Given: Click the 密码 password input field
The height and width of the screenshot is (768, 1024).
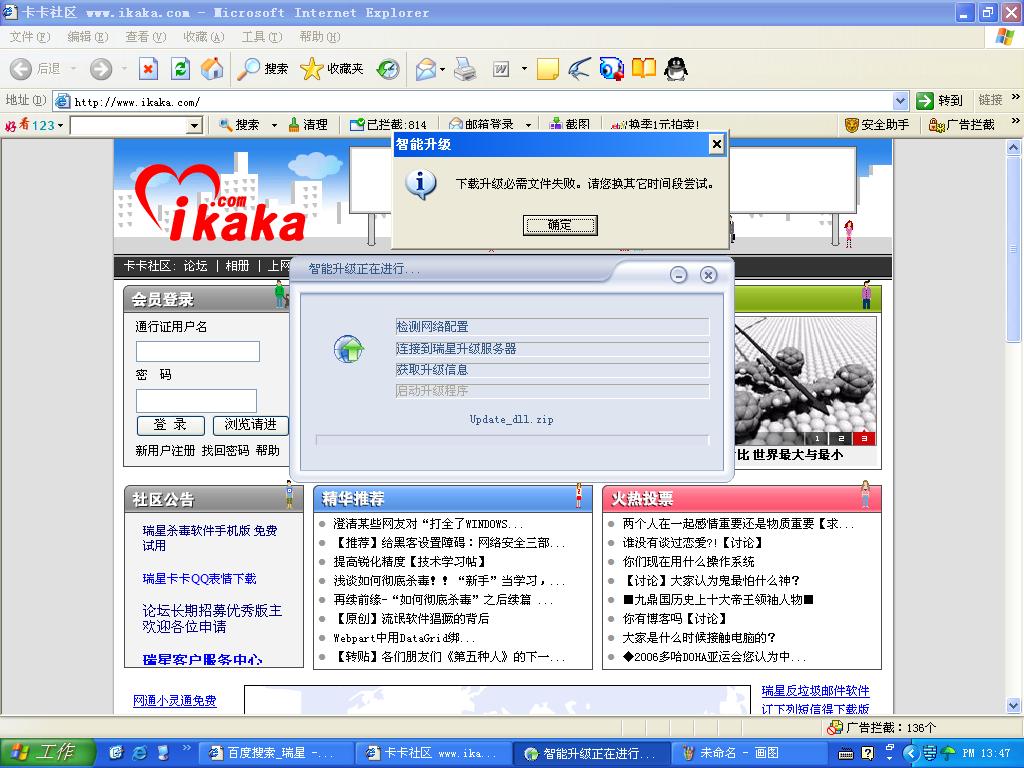Looking at the screenshot, I should pos(196,400).
